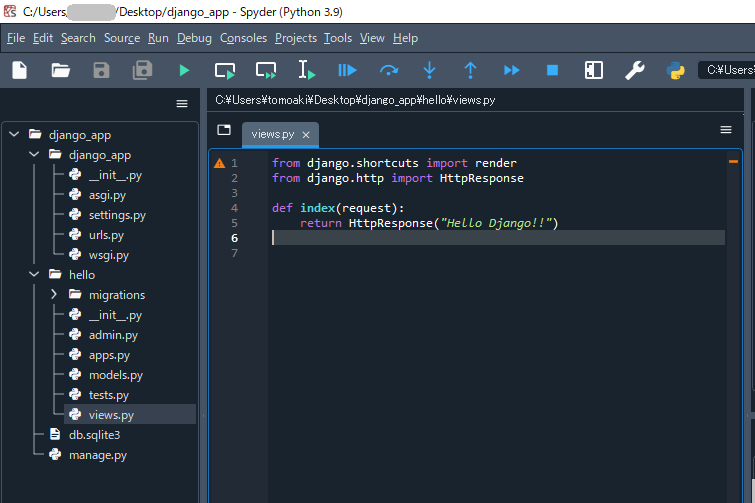Collapse the inner django_app subfolder
755x503 pixels.
coord(34,155)
